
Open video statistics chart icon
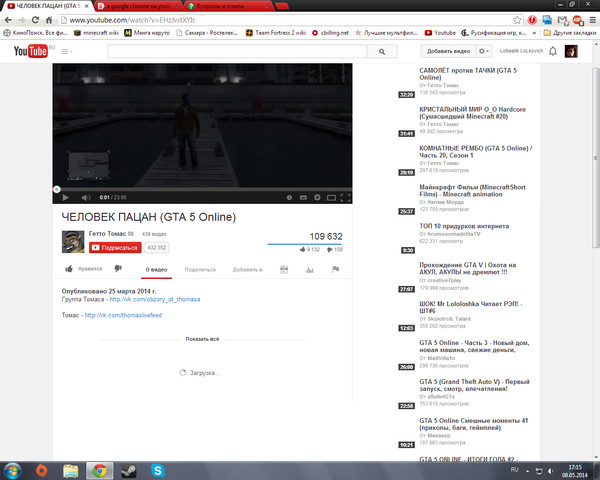pos(310,269)
